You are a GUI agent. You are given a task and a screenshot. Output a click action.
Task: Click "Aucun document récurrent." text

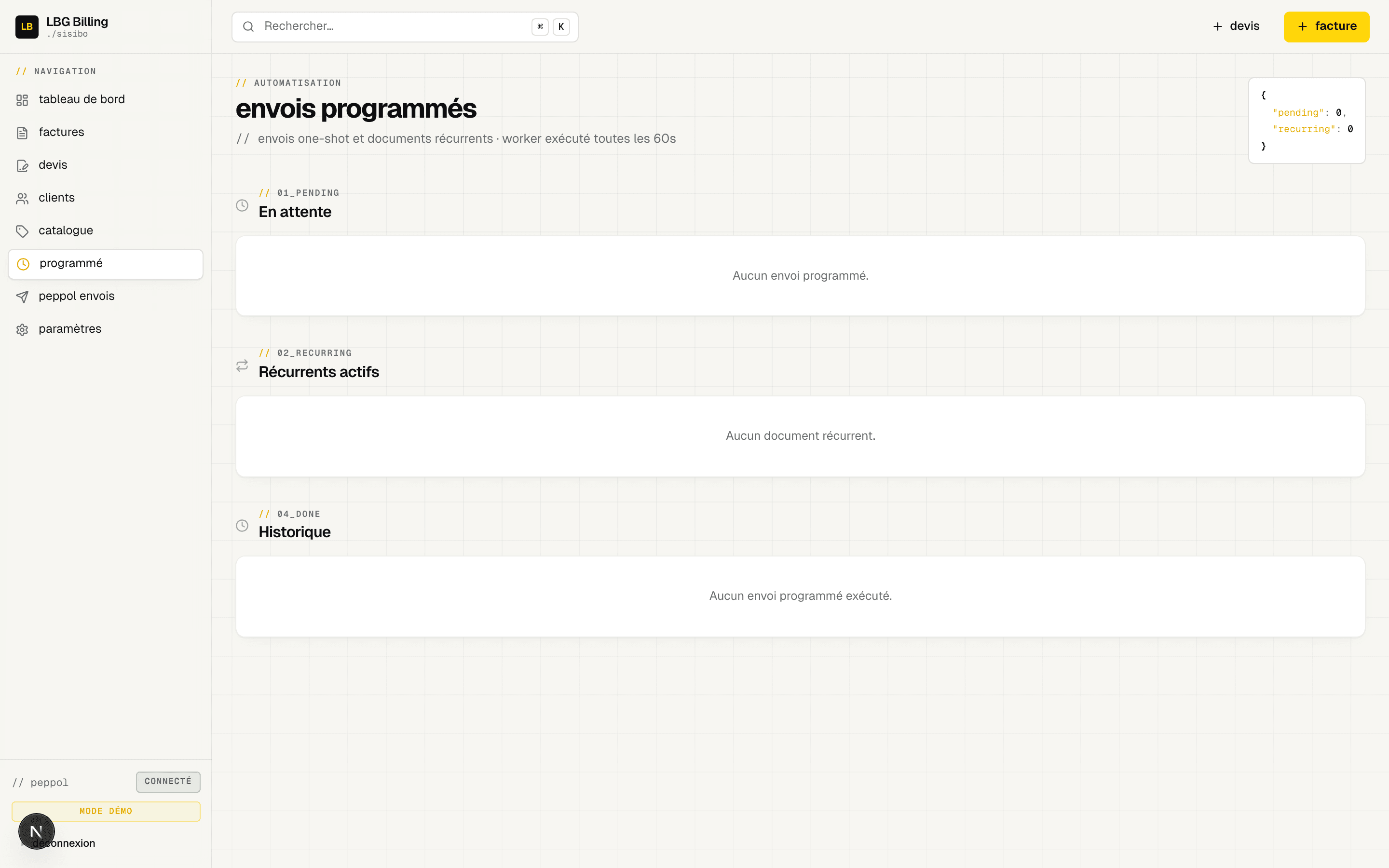click(800, 436)
